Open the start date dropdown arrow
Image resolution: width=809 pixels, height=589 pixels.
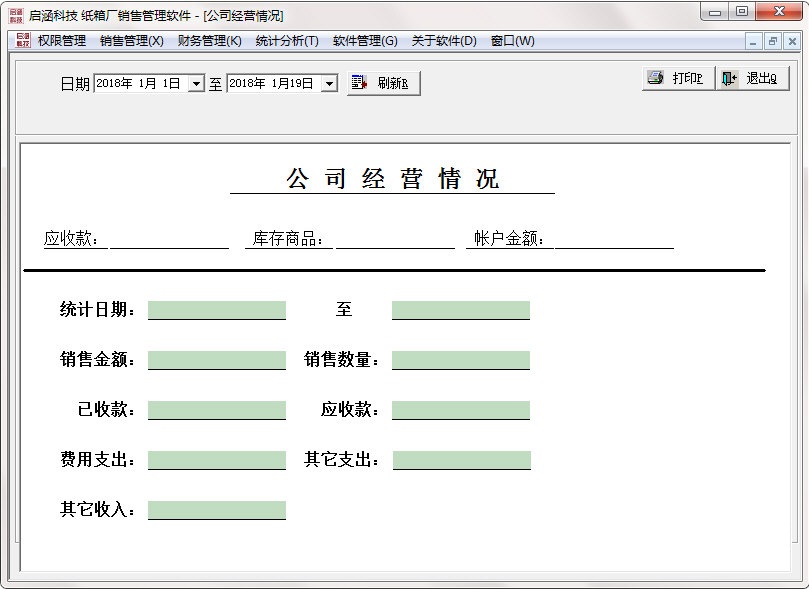coord(196,83)
